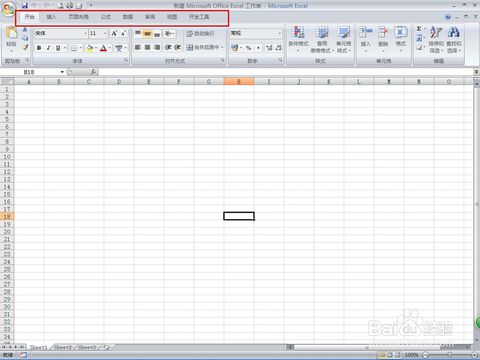Click the Increase Indent icon
This screenshot has width=480, height=360.
[178, 47]
